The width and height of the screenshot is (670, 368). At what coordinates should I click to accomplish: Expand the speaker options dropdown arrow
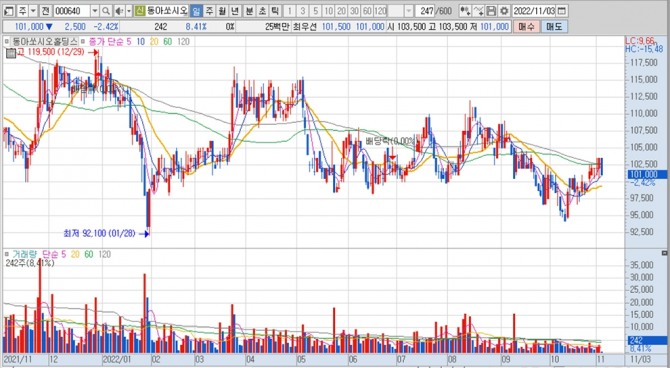(129, 11)
